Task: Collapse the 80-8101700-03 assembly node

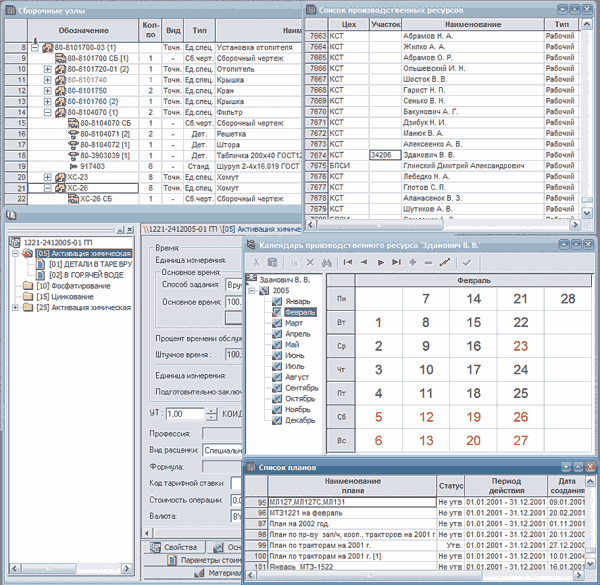Action: coord(34,48)
